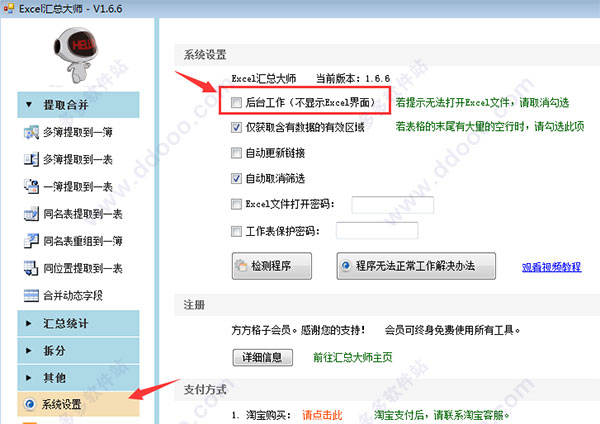The image size is (600, 424).
Task: Focus Excel文件打开密码 input field
Action: click(x=393, y=205)
